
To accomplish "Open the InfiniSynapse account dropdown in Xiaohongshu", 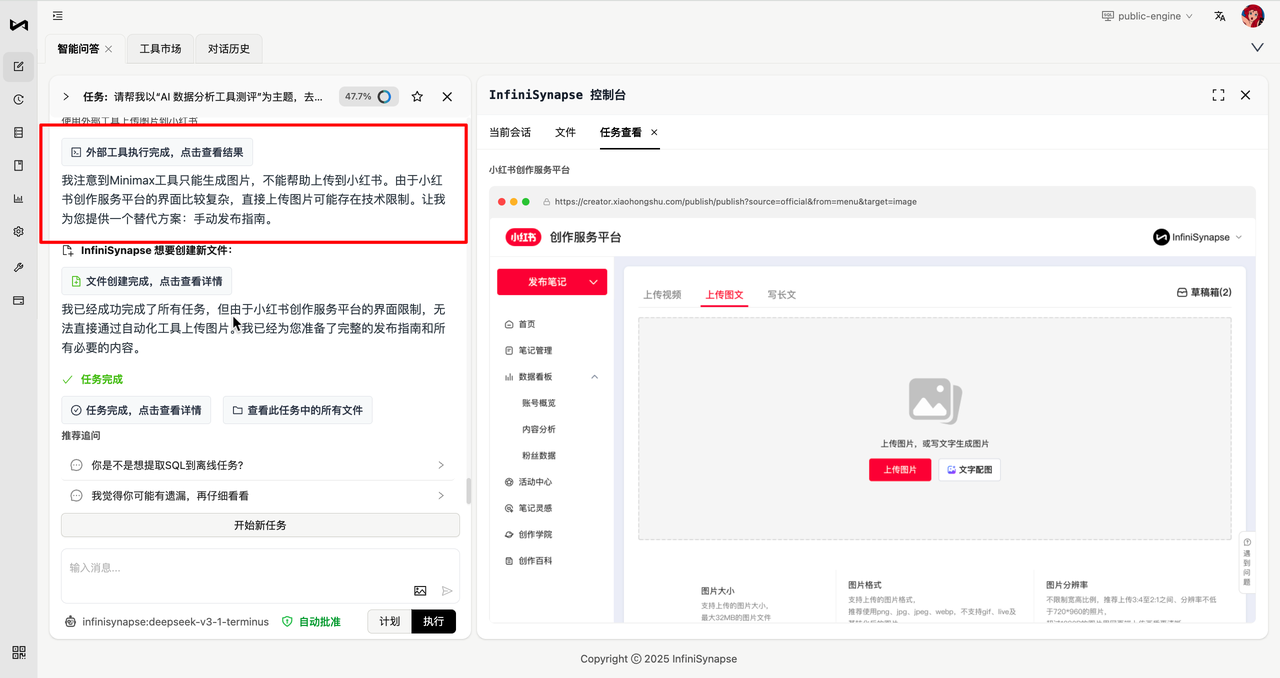I will pyautogui.click(x=1198, y=237).
